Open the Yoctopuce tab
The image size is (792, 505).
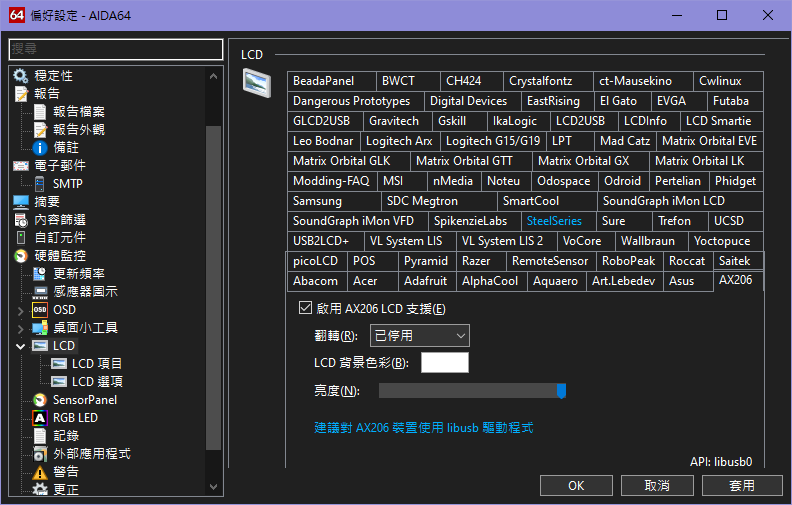click(x=726, y=241)
